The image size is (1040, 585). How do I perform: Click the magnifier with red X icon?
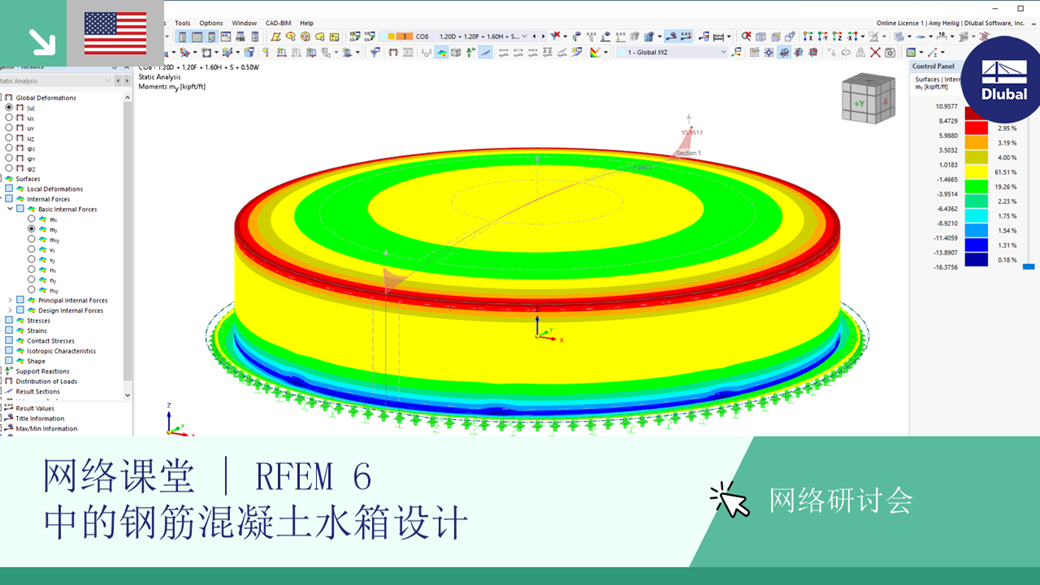[x=746, y=36]
